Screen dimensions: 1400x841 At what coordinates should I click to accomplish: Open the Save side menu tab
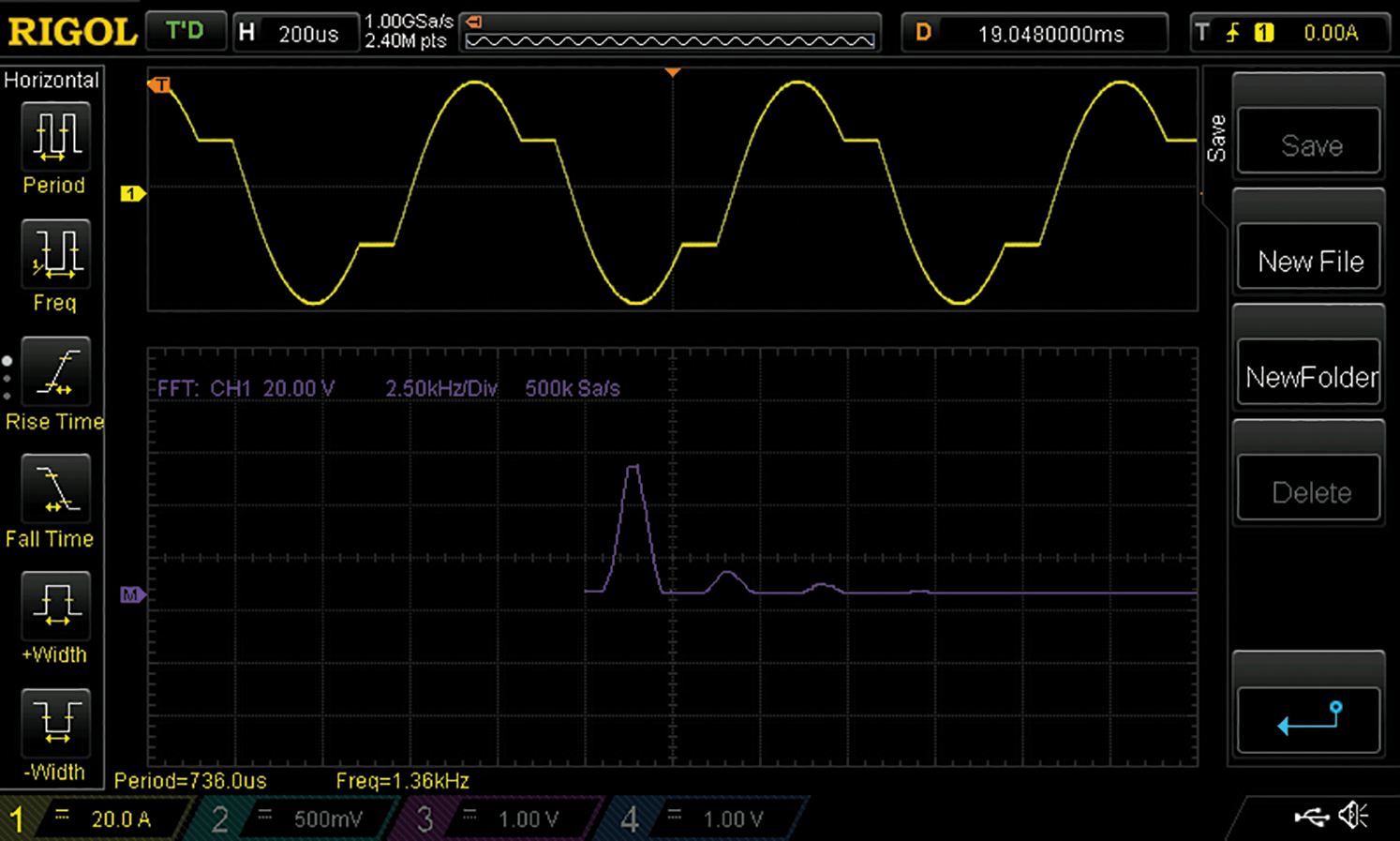point(1215,139)
